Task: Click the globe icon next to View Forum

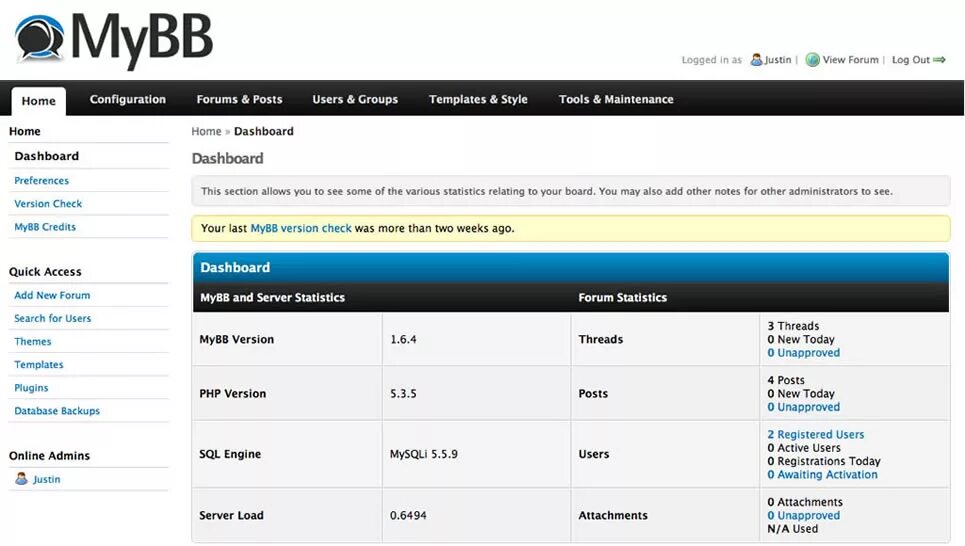Action: [812, 60]
